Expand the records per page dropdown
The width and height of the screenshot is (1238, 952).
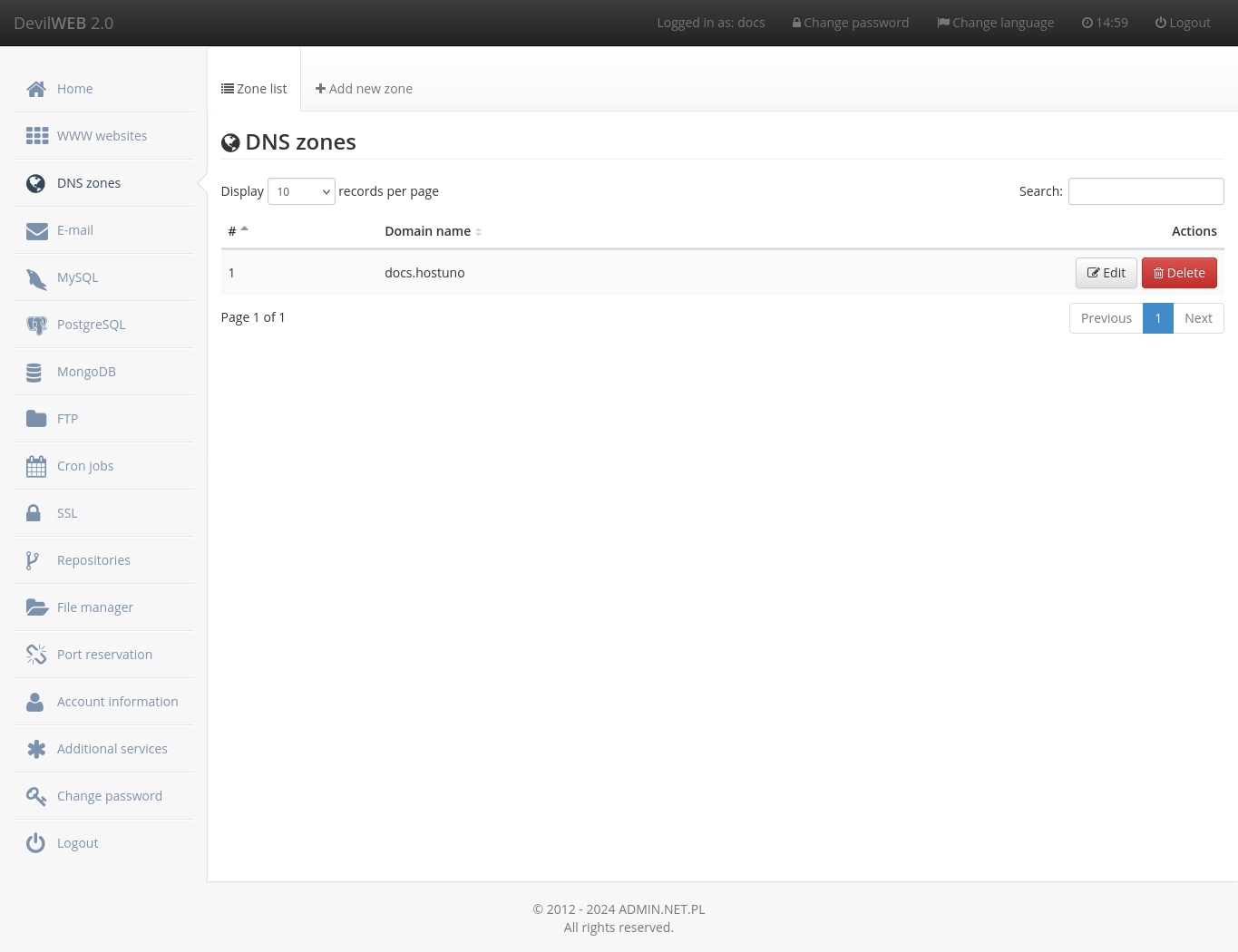click(301, 191)
